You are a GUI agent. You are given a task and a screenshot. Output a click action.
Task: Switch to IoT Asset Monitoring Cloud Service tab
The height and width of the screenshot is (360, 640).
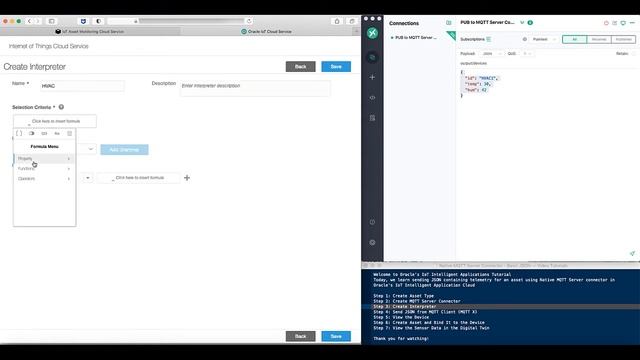click(90, 31)
